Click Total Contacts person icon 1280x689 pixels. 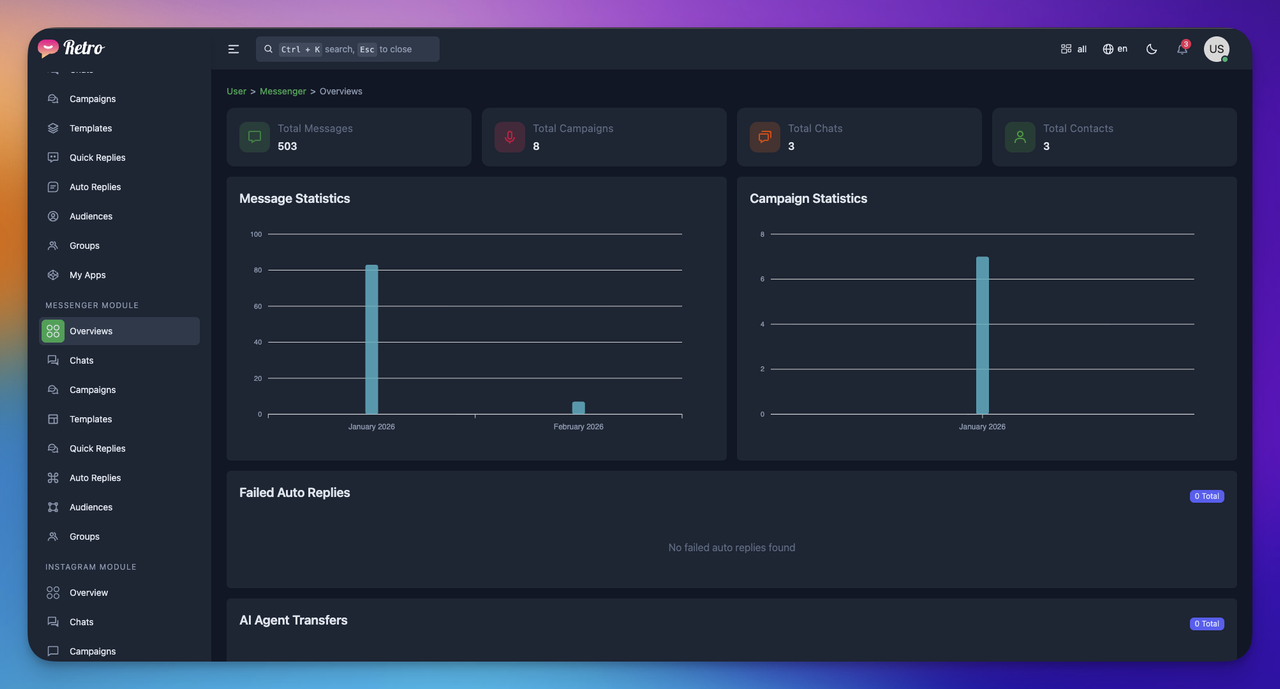[1020, 137]
